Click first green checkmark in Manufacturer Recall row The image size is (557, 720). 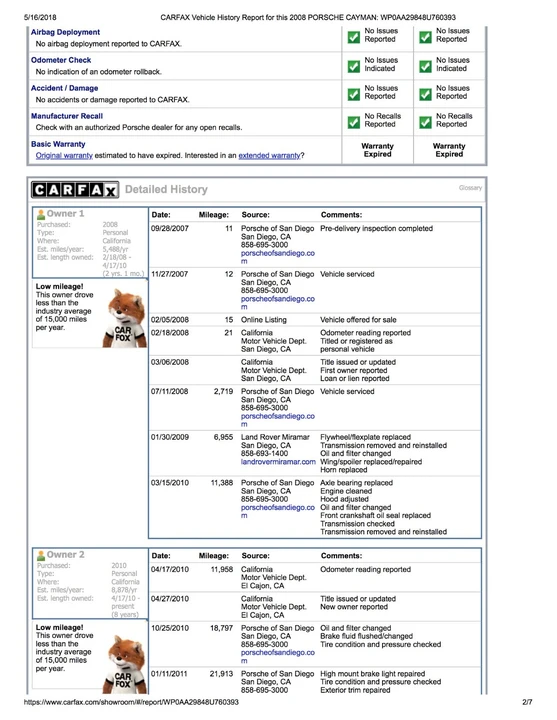click(x=354, y=123)
